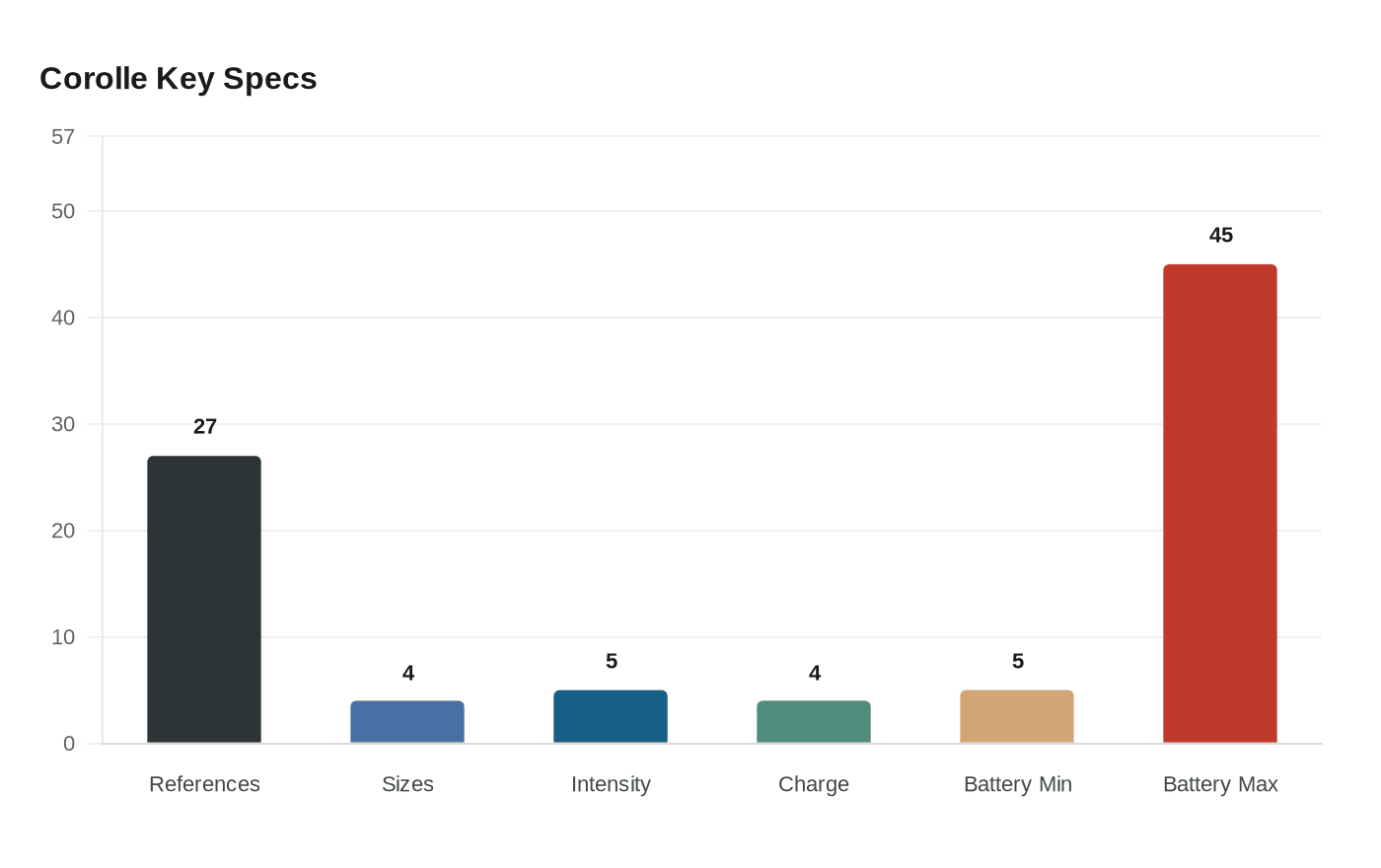Viewport: 1381px width, 868px height.
Task: Click the value 5 above the Intensity bar
Action: [612, 662]
